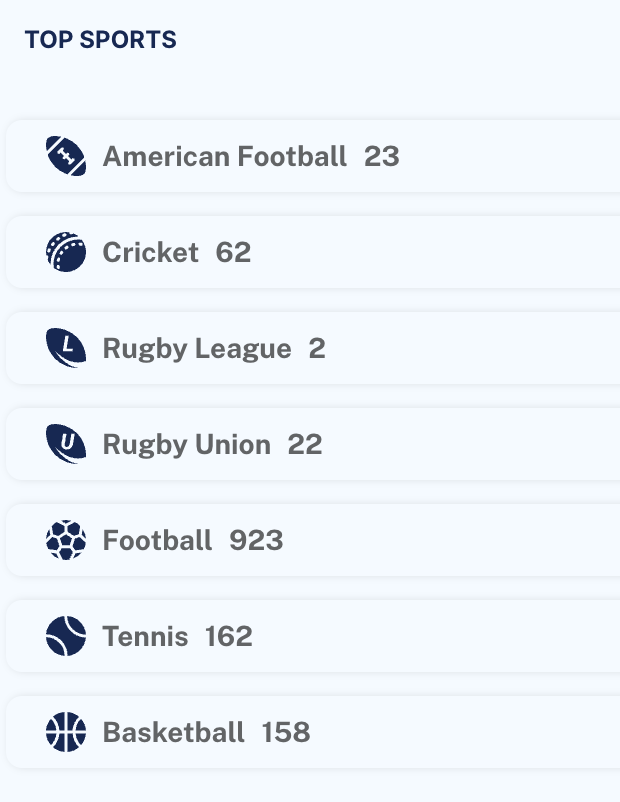Go to the Rugby League label
This screenshot has height=802, width=620.
pos(197,348)
